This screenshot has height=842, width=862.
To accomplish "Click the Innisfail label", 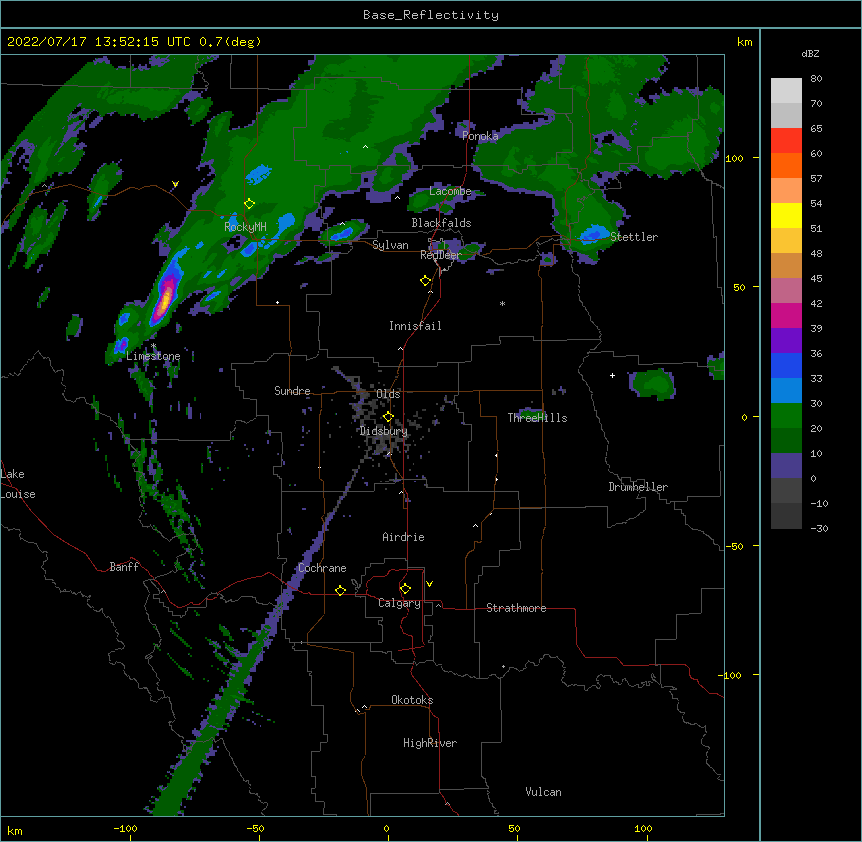I will coord(415,326).
